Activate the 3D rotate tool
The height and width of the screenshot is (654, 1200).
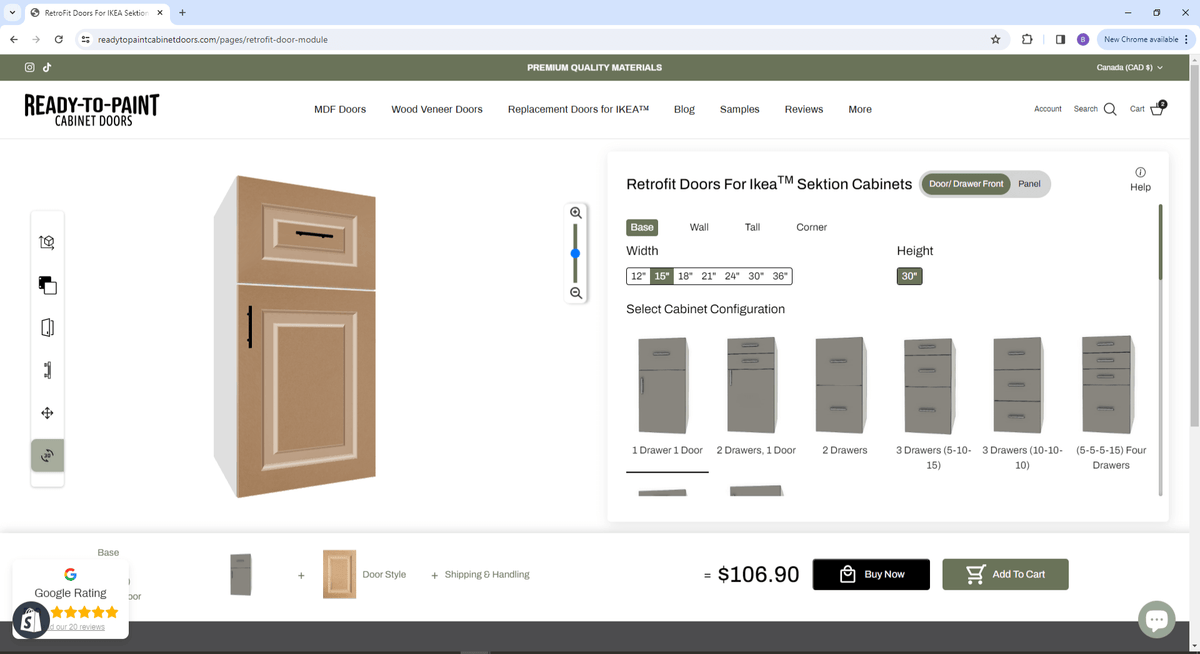(47, 456)
